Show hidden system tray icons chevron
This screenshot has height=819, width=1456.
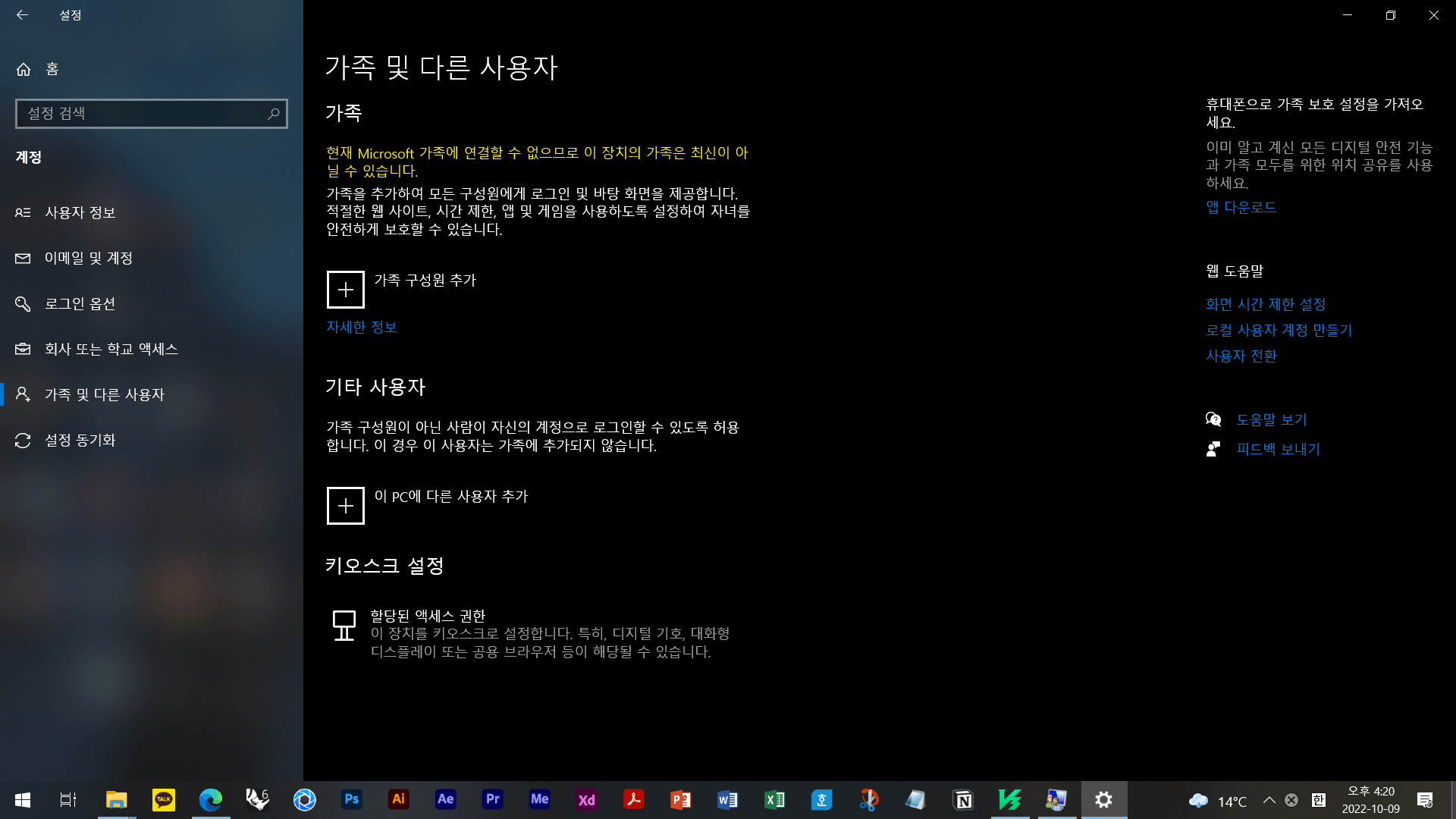[x=1269, y=800]
